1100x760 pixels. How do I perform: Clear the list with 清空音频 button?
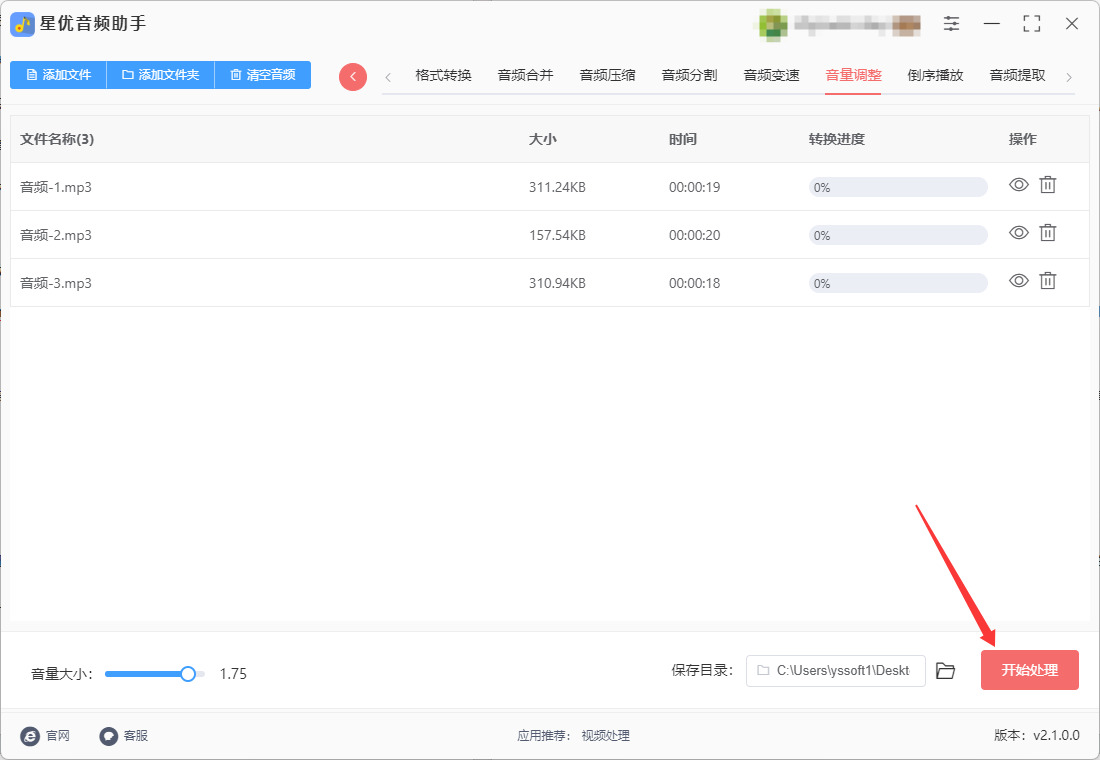coord(262,74)
